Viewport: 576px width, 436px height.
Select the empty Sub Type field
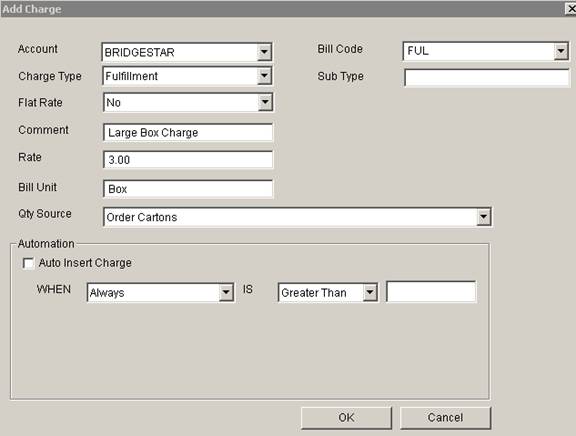487,78
